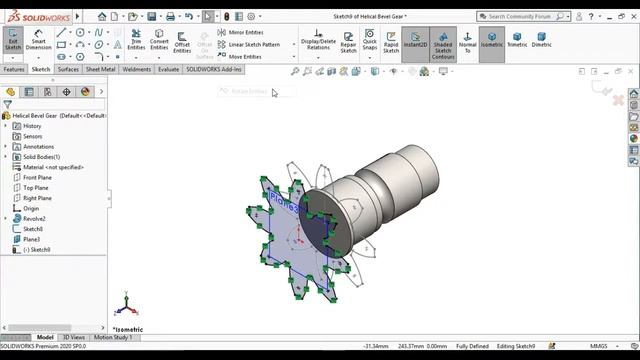Open the Line tool dropdown arrow
This screenshot has width=640, height=360.
tap(70, 32)
